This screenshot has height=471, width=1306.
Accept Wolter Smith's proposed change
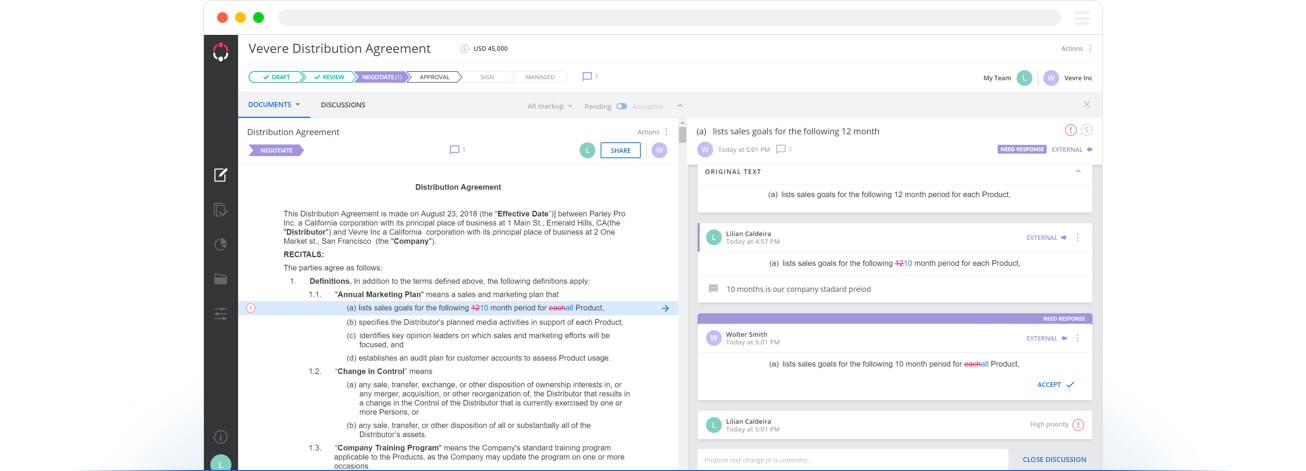pos(1056,385)
